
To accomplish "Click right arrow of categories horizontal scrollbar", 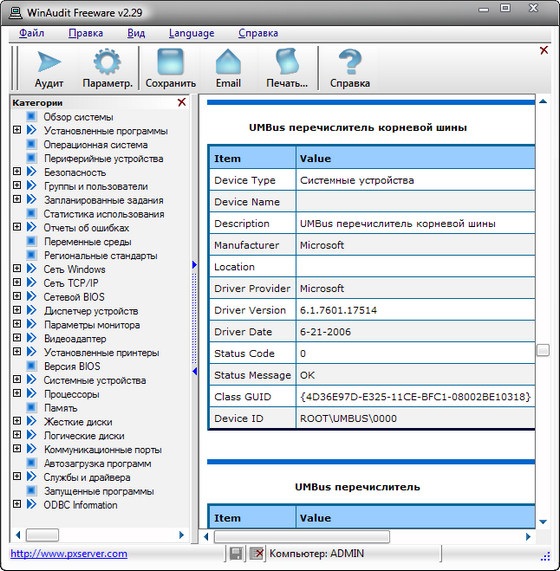I will point(181,535).
